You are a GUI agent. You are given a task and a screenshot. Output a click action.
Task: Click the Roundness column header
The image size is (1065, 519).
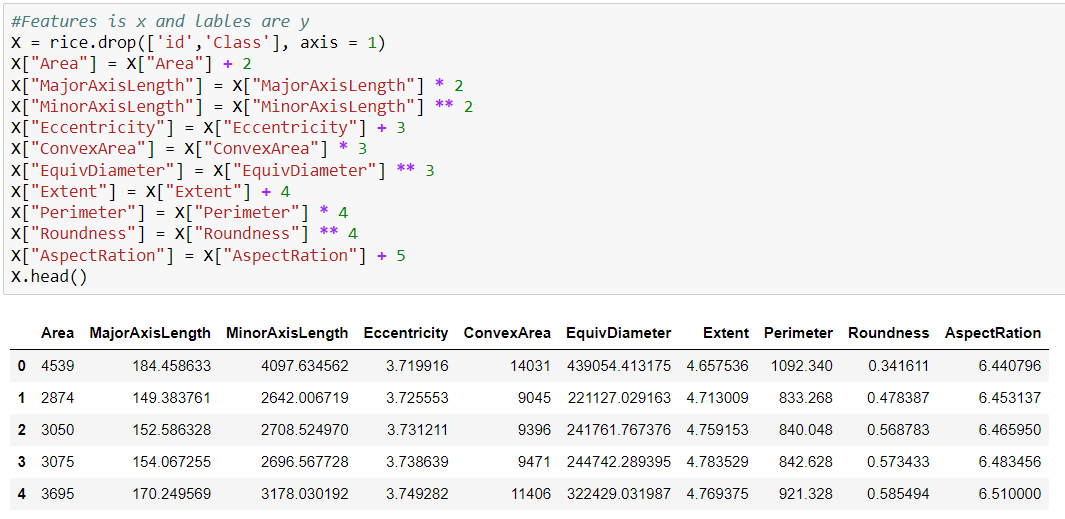coord(888,333)
